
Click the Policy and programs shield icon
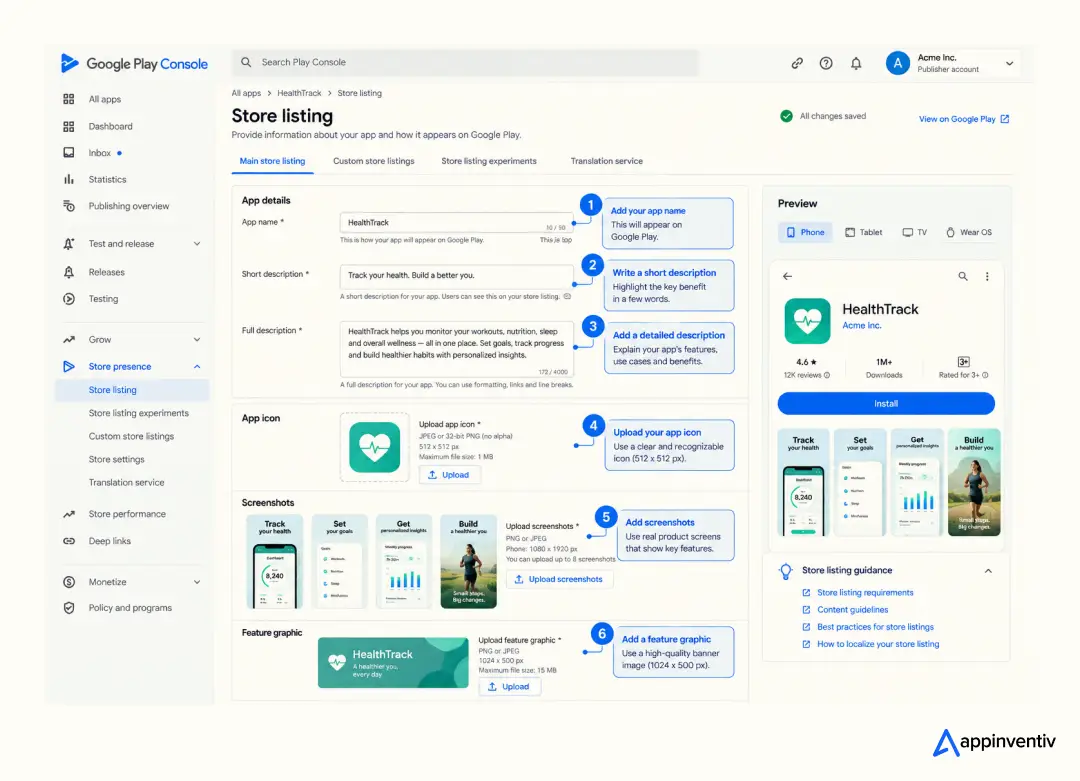coord(69,608)
